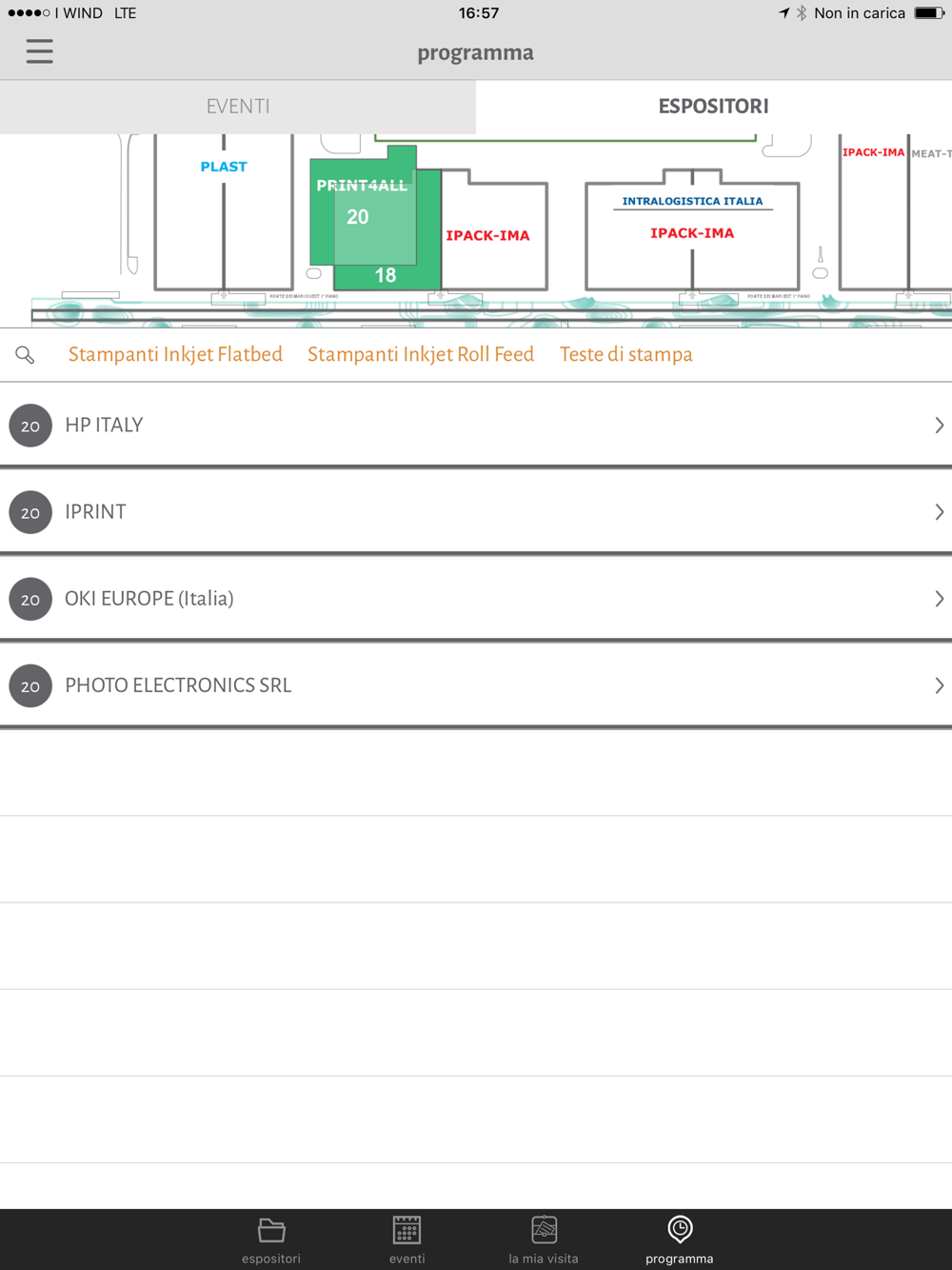Expand OKI EUROPE details chevron
The width and height of the screenshot is (952, 1270).
(x=939, y=599)
